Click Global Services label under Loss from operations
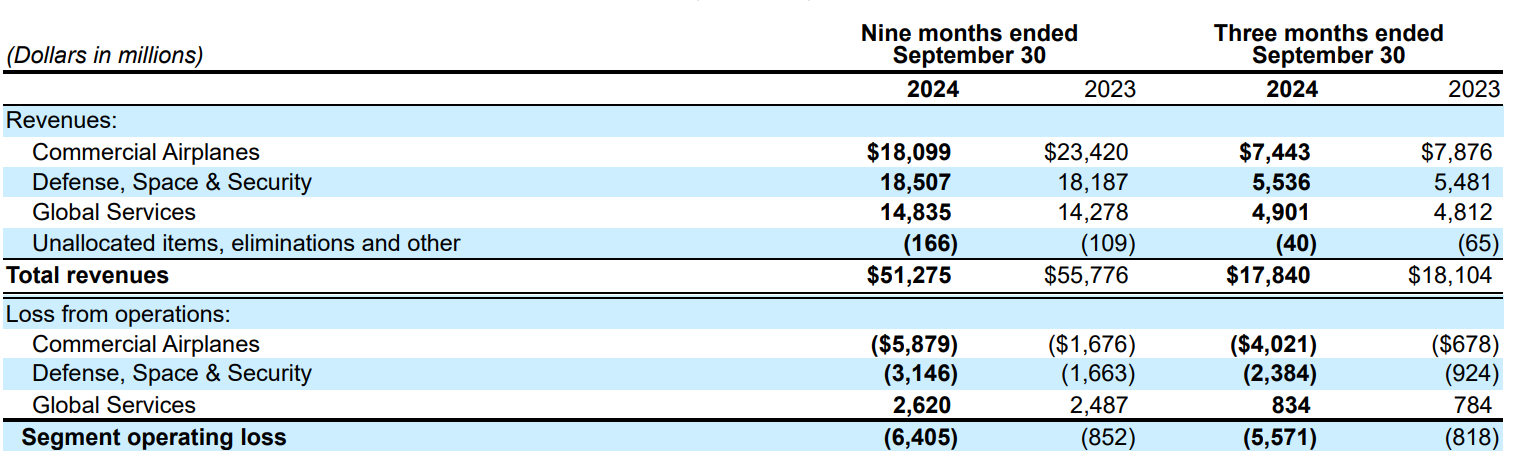The image size is (1513, 451). click(114, 405)
